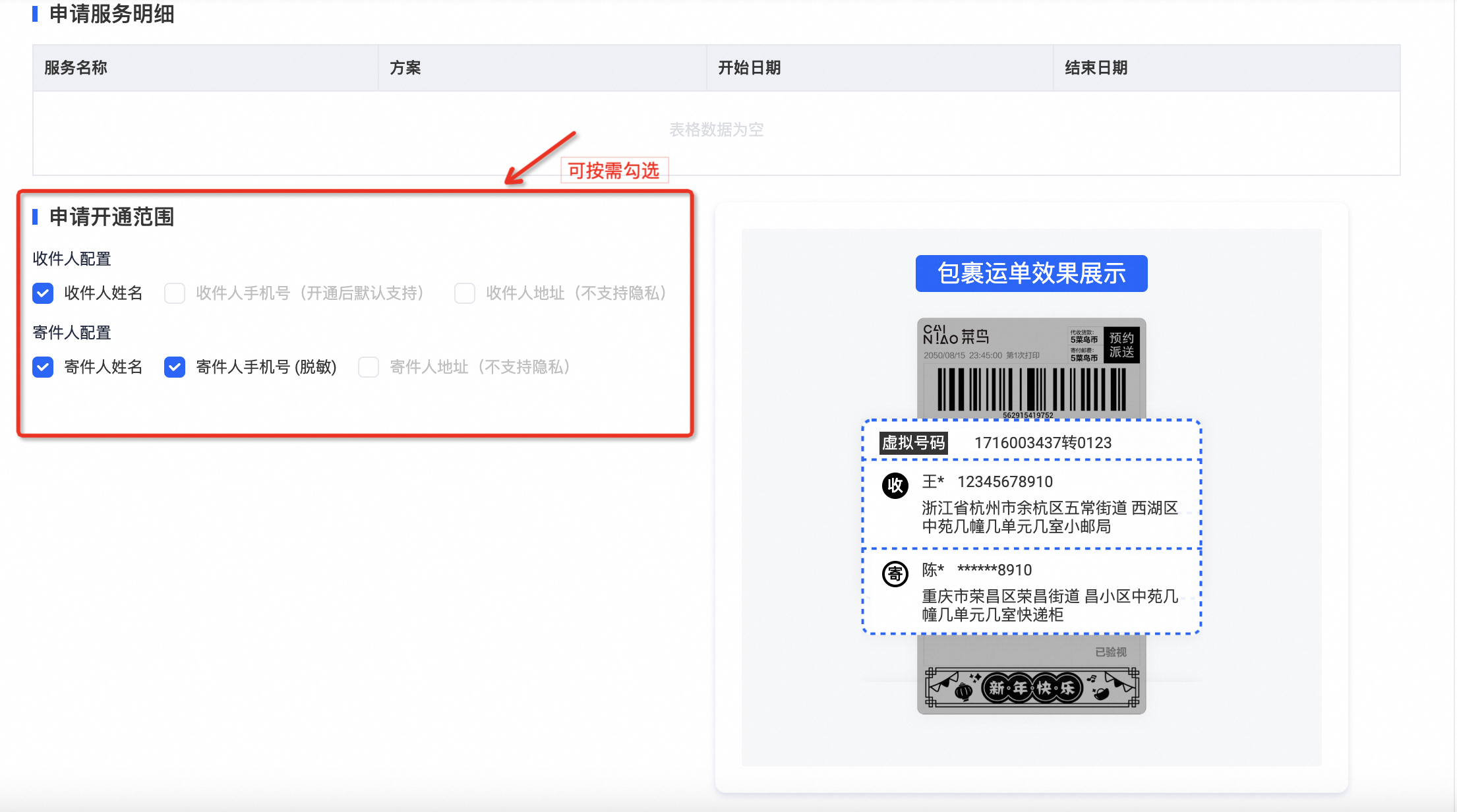Click the waybill timestamp 2050/08/15 23:45:00
The width and height of the screenshot is (1457, 812).
tap(963, 355)
